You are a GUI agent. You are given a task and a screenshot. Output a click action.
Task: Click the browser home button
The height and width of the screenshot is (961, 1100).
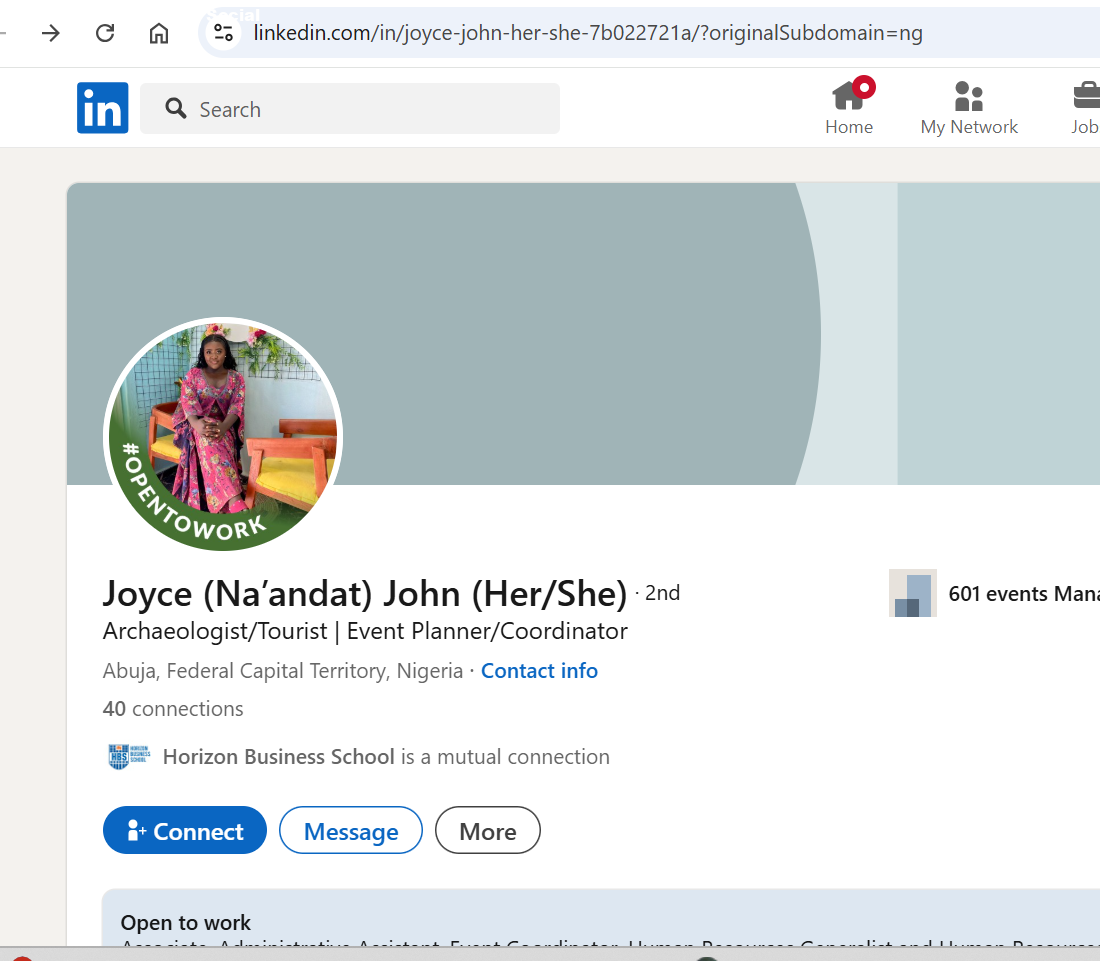158,33
